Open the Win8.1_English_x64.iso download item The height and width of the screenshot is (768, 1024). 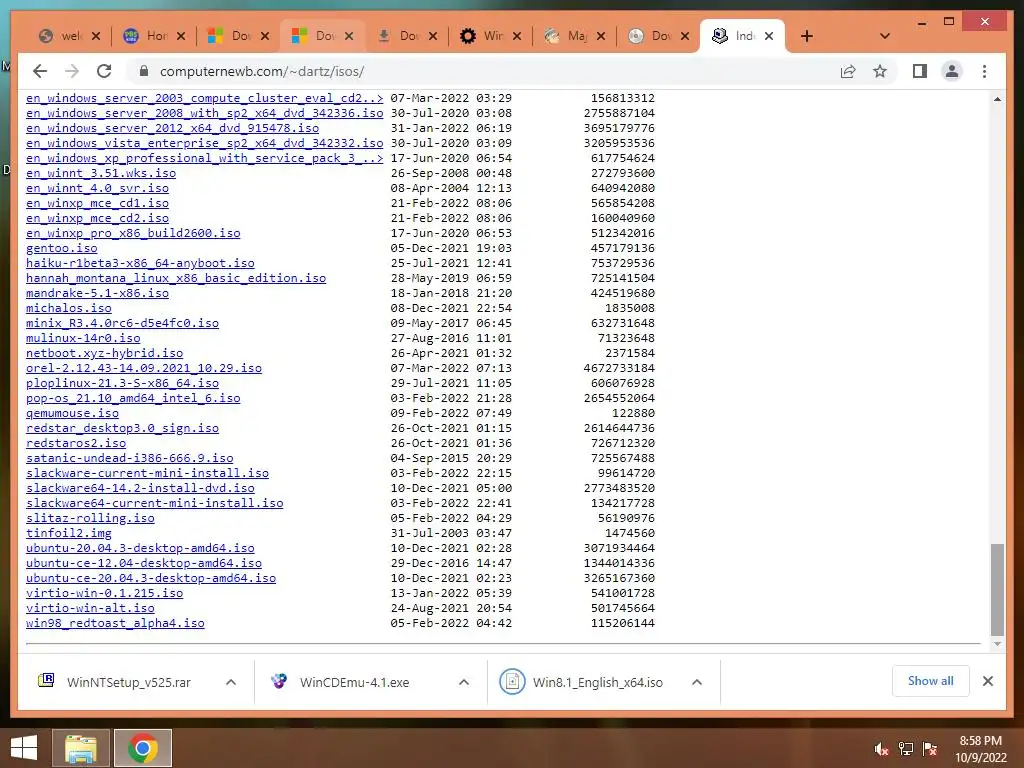click(x=598, y=682)
